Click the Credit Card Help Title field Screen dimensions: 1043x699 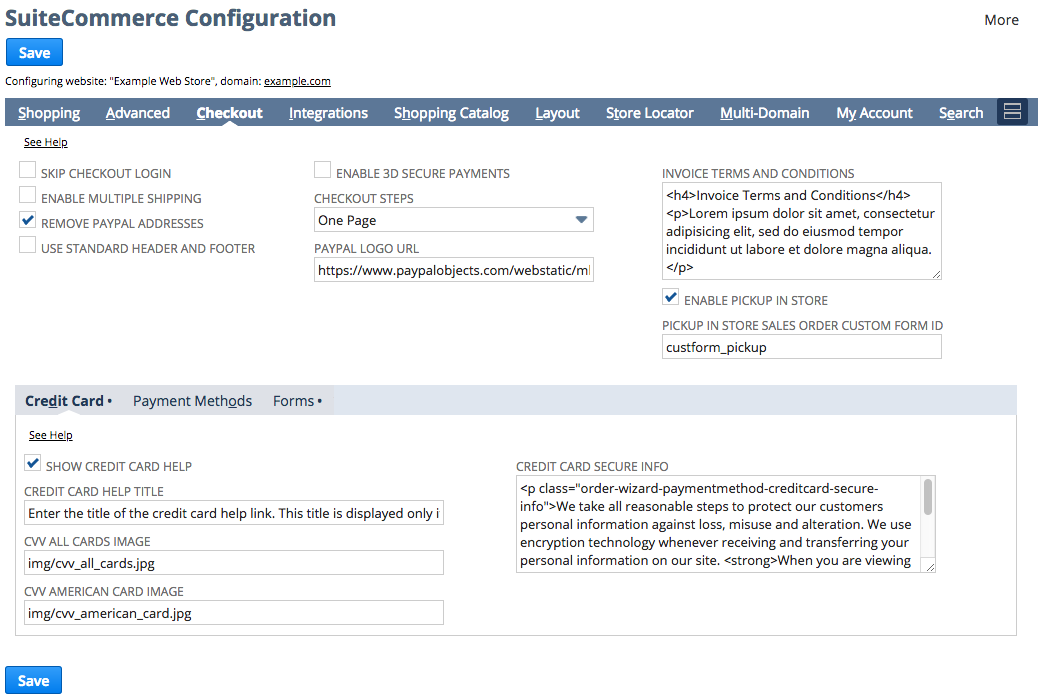(233, 513)
